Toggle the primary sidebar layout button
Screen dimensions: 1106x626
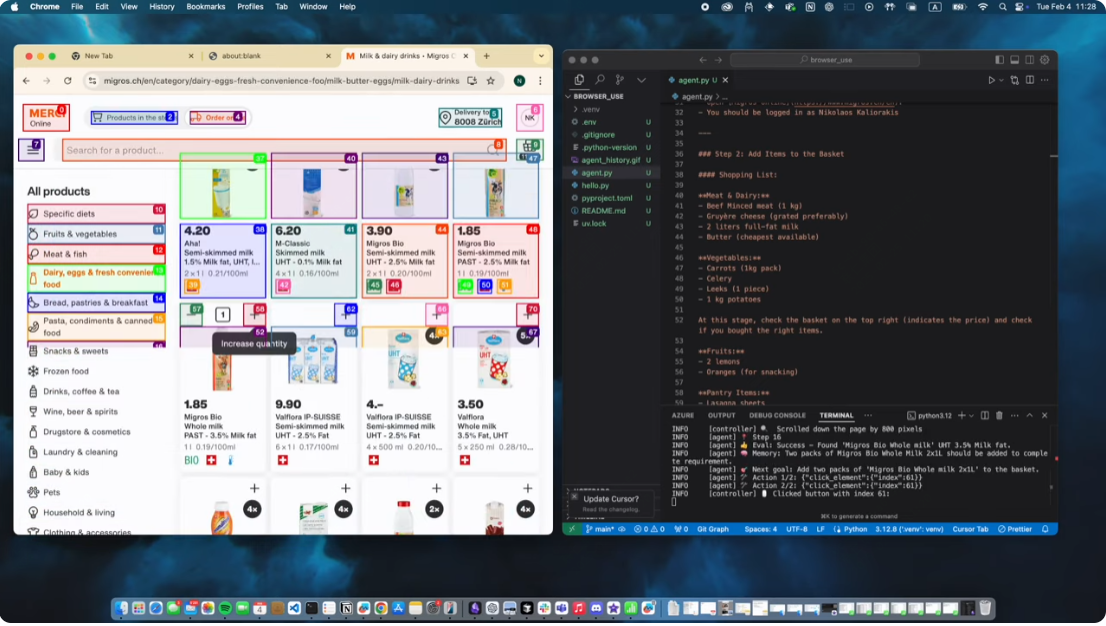pyautogui.click(x=998, y=60)
